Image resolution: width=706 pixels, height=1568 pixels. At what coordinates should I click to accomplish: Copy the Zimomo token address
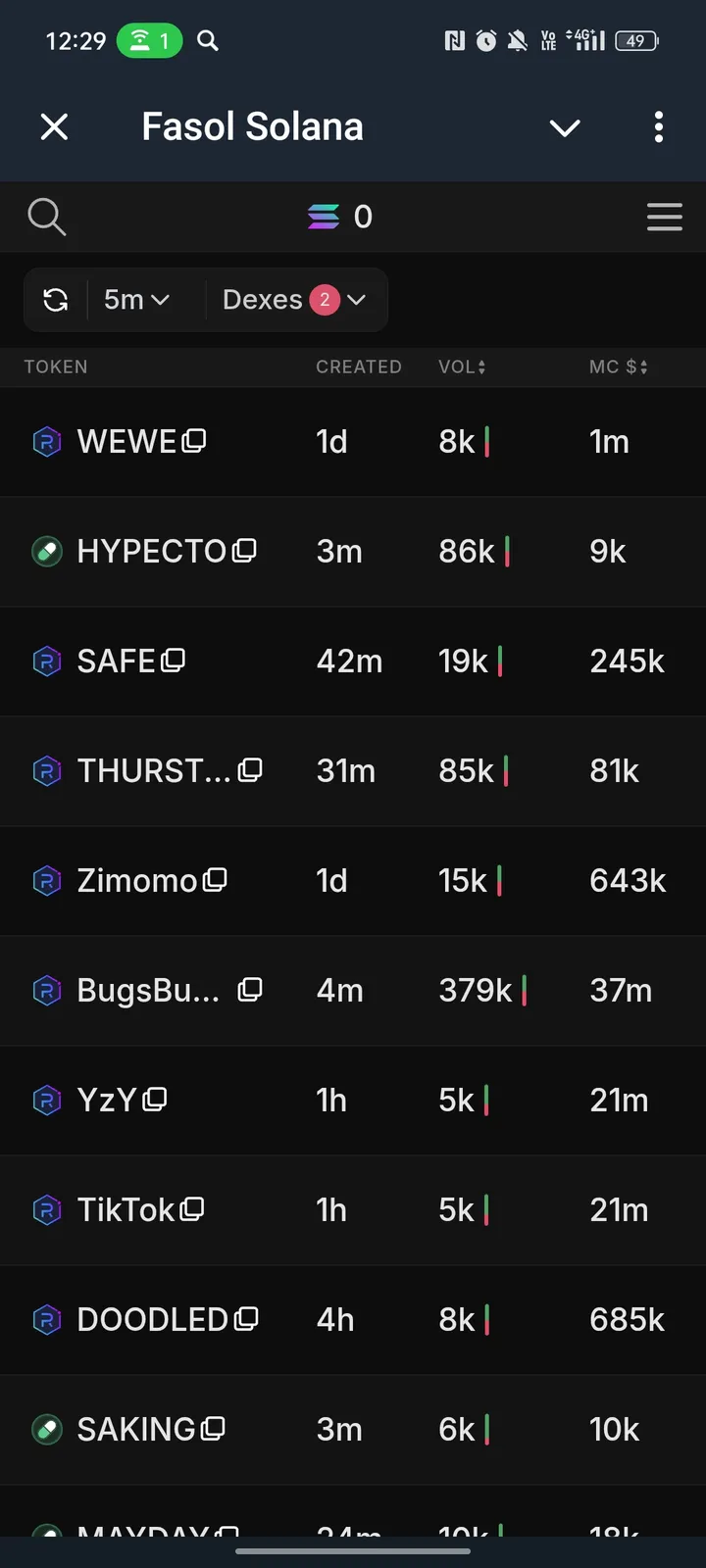[x=216, y=880]
